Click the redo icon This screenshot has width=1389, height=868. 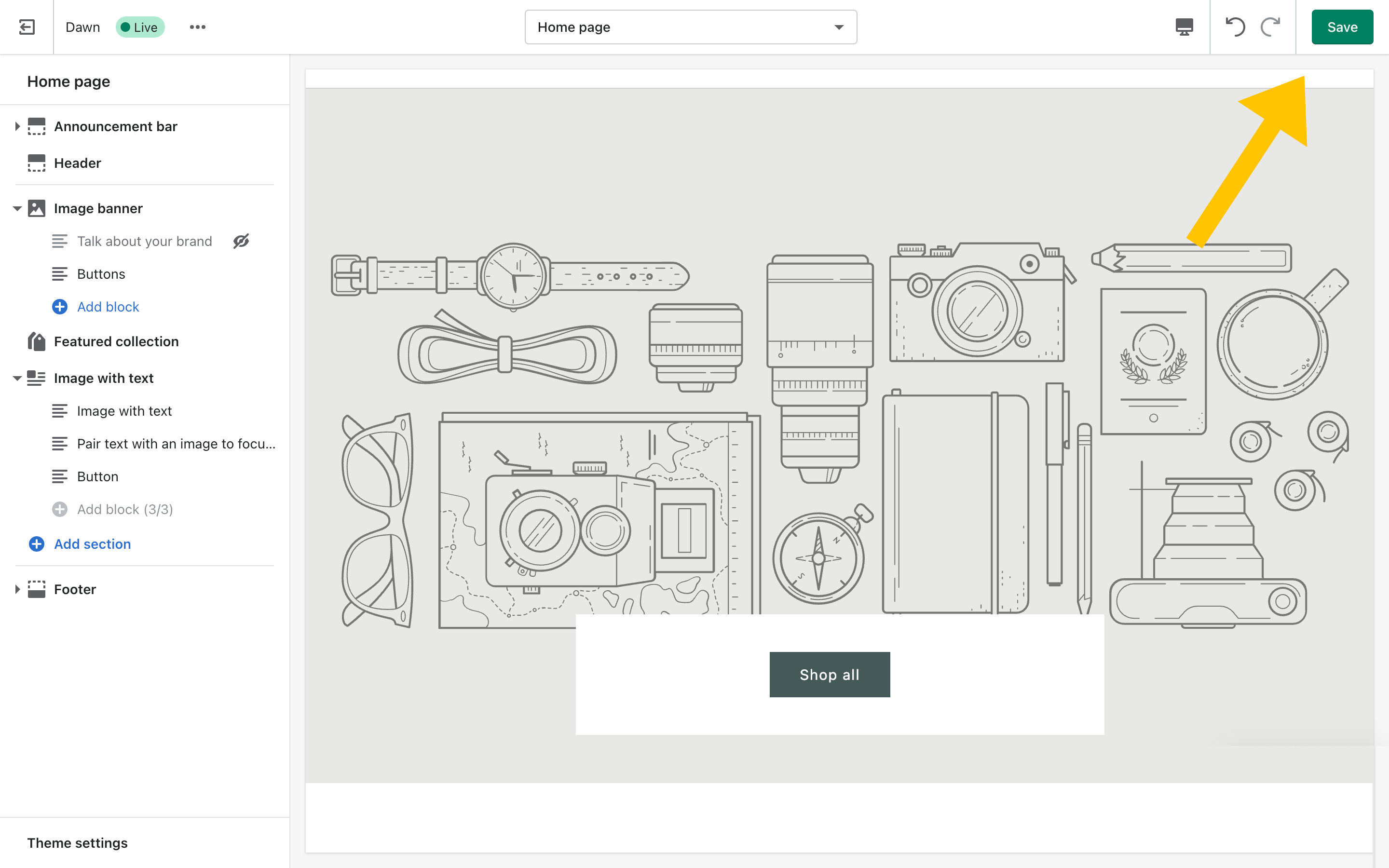click(x=1270, y=27)
